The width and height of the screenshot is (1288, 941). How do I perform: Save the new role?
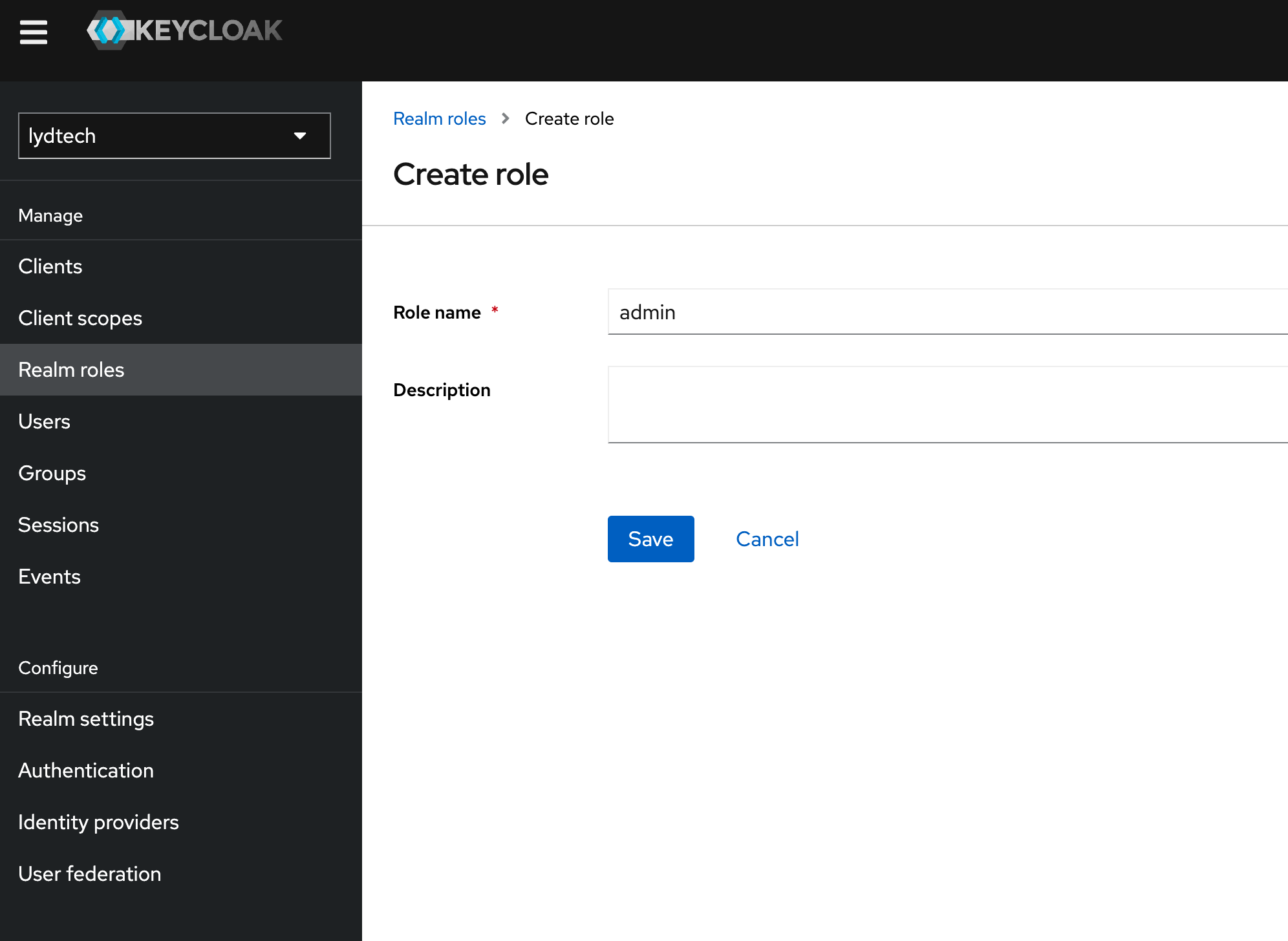click(650, 539)
